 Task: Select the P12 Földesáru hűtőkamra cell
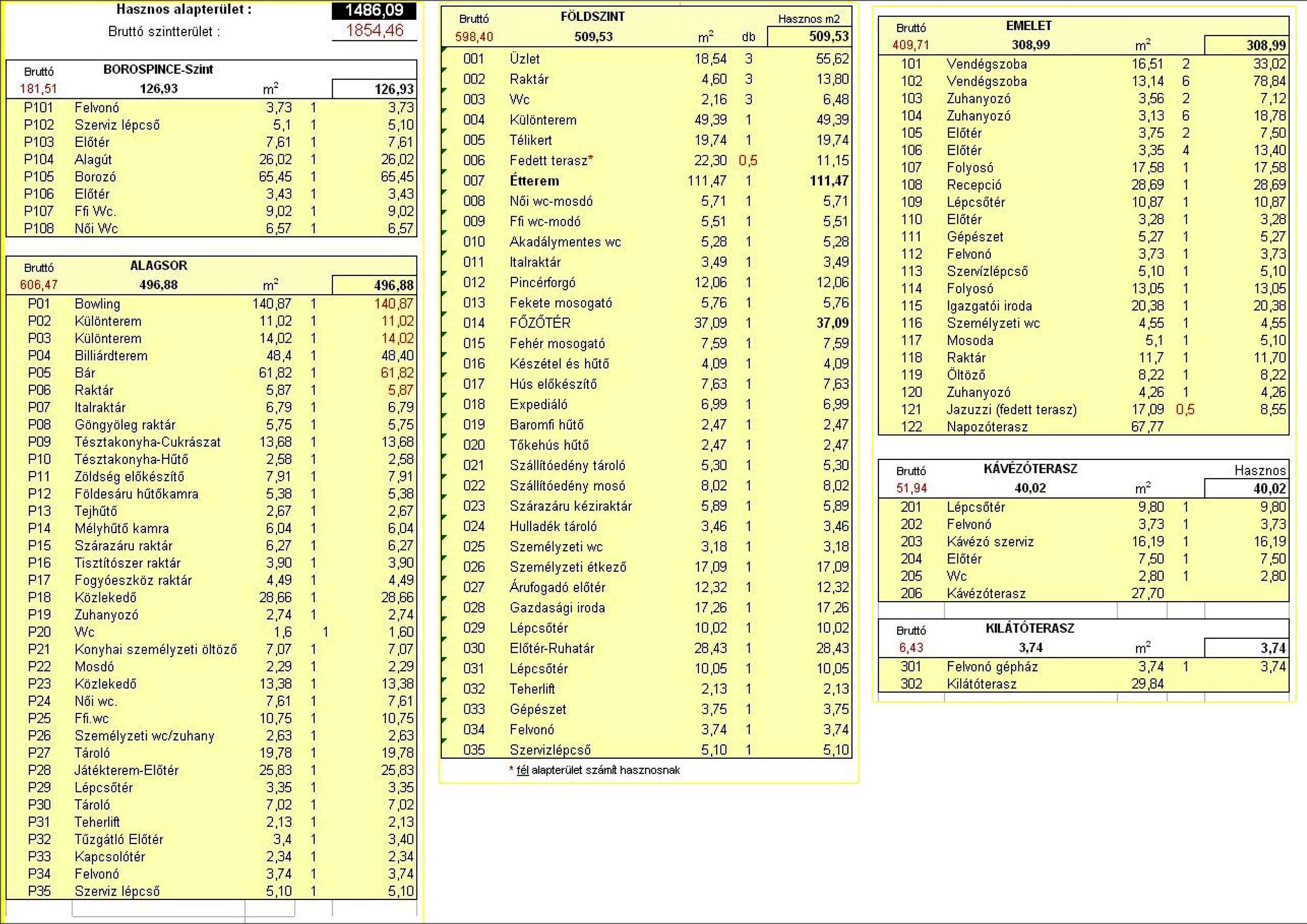tap(136, 494)
